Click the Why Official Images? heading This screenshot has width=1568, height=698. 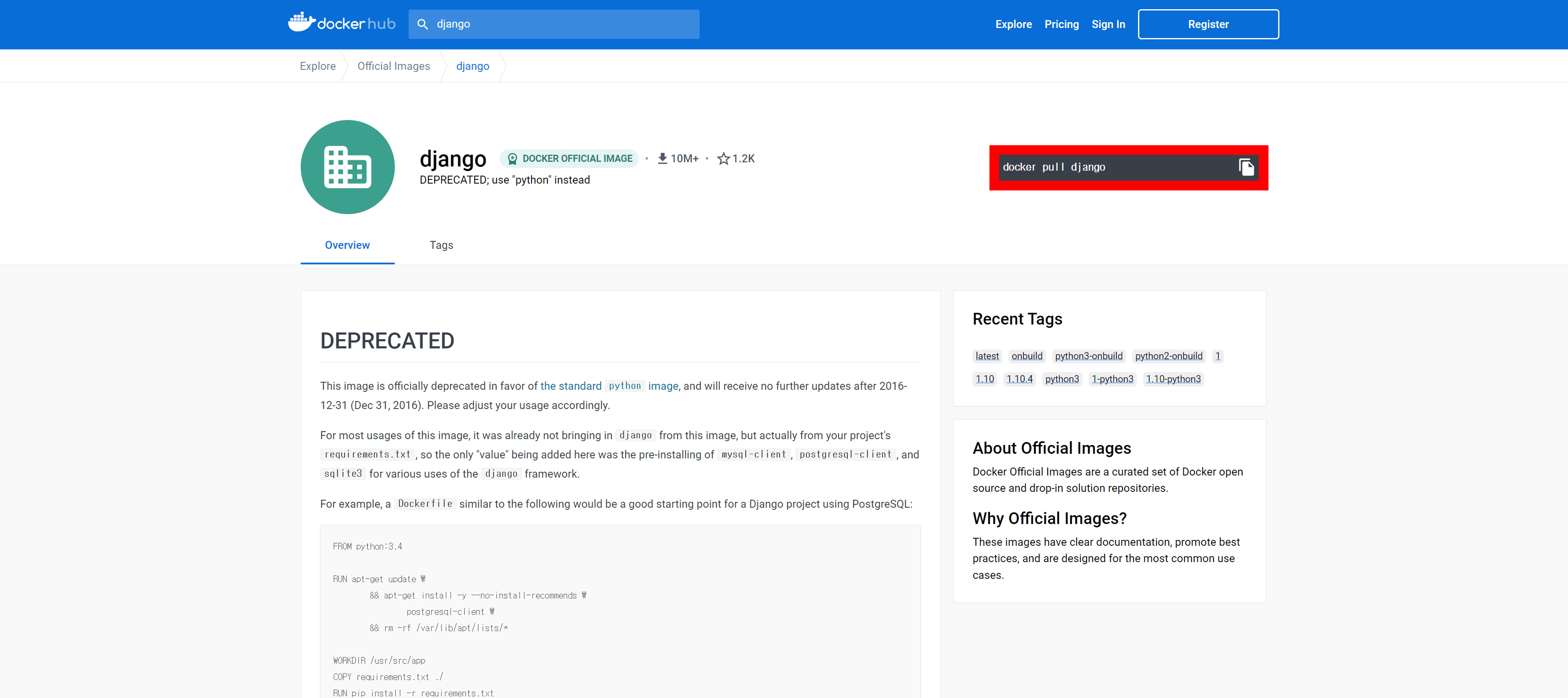(x=1049, y=518)
